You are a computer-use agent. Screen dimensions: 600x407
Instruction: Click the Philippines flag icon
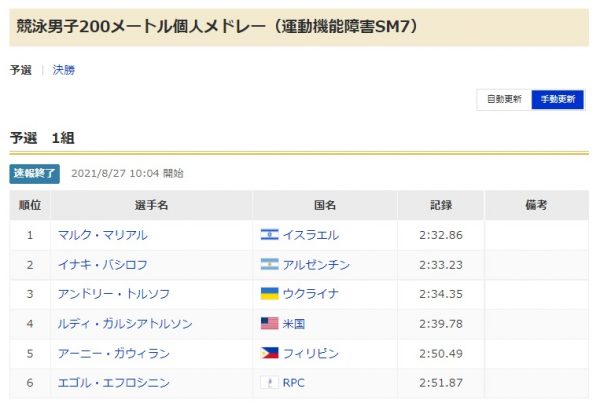[x=268, y=353]
